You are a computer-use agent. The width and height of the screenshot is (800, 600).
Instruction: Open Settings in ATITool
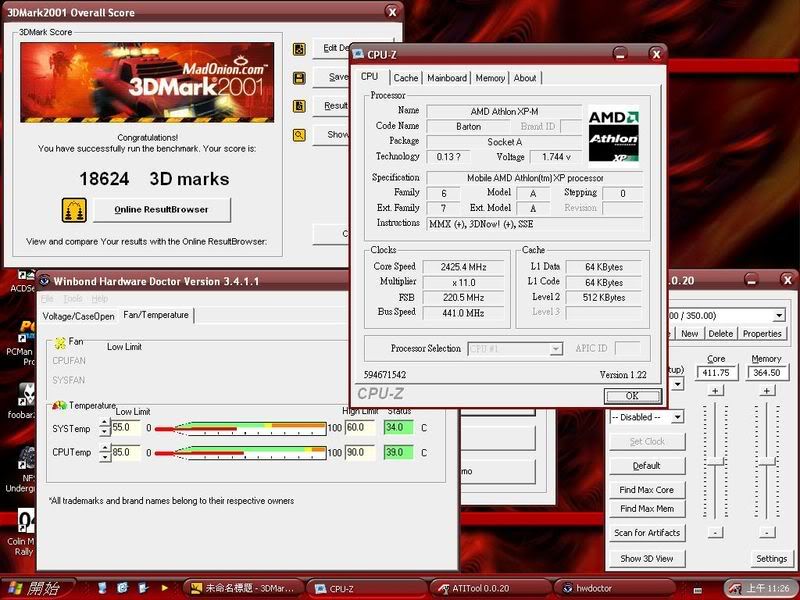[x=771, y=558]
